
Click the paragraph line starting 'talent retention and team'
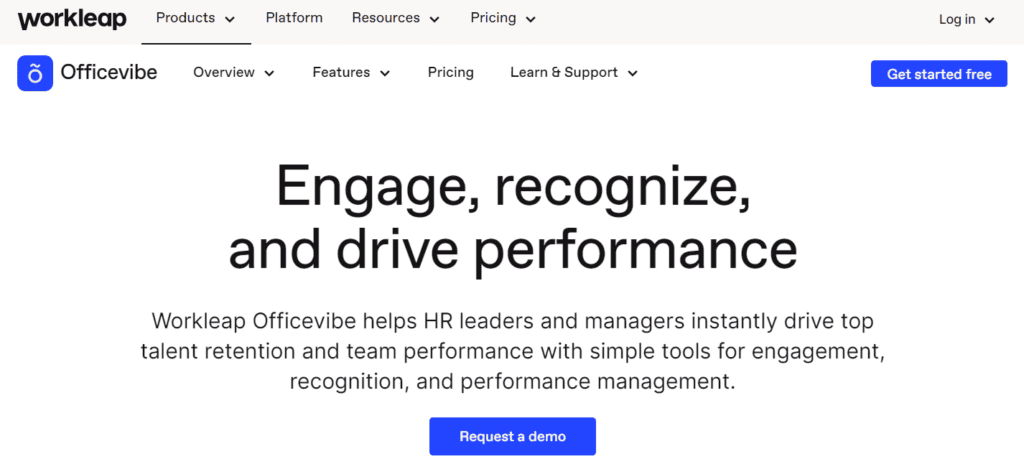pos(513,351)
